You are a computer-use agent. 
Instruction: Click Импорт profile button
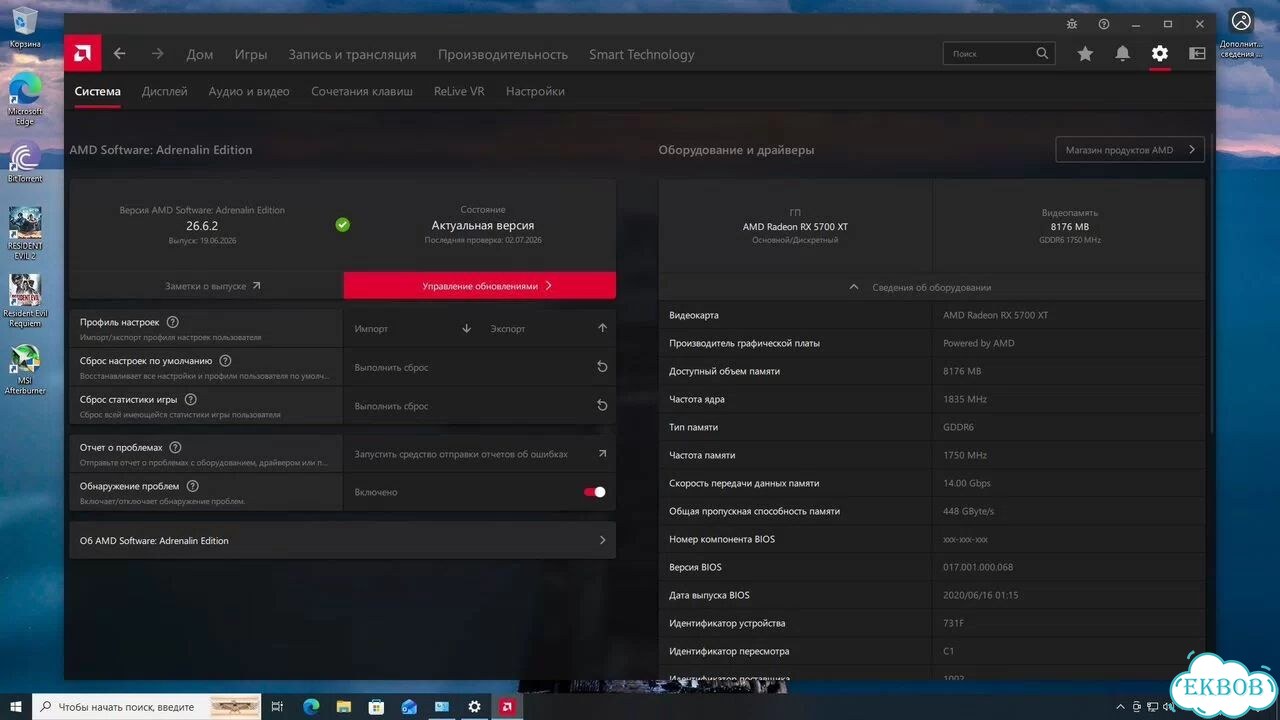click(412, 328)
